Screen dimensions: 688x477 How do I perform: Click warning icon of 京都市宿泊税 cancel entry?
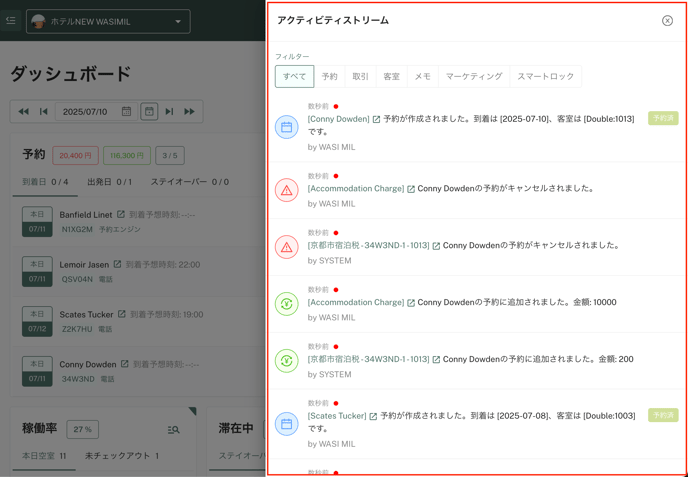(287, 247)
